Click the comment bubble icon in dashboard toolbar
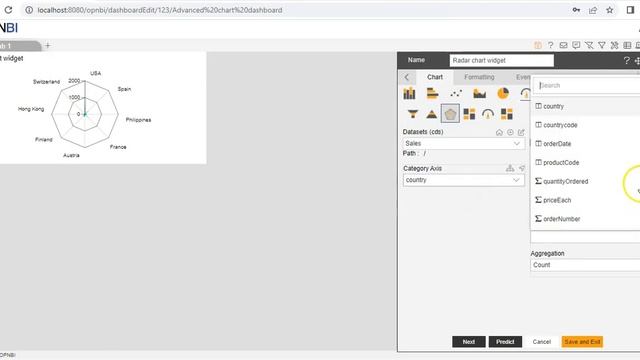 pyautogui.click(x=576, y=45)
